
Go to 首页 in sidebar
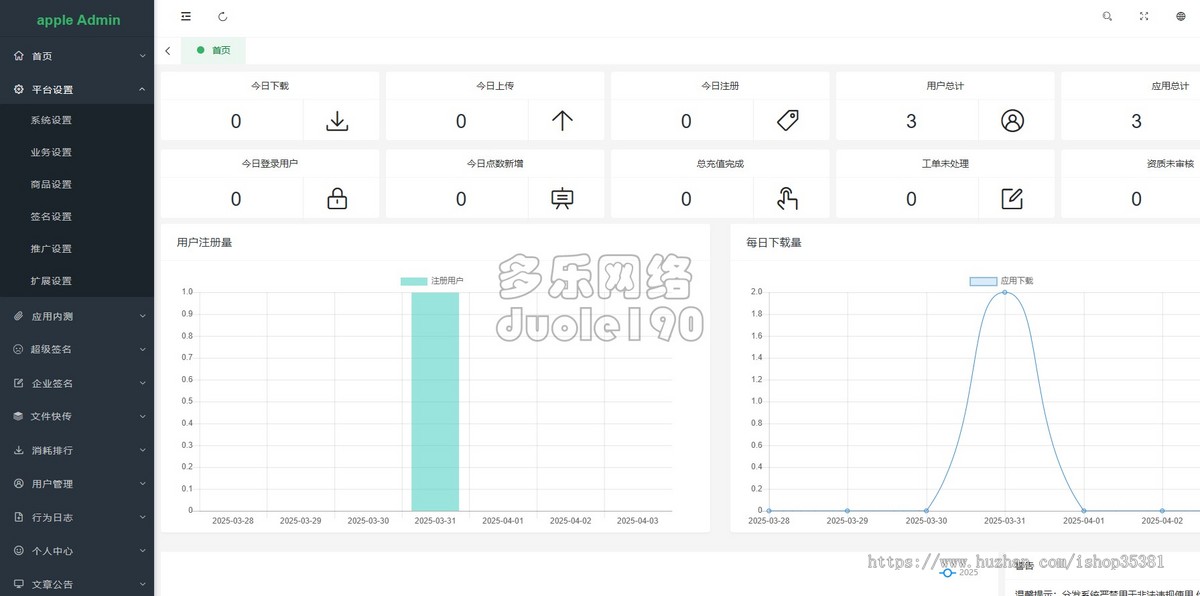point(77,56)
